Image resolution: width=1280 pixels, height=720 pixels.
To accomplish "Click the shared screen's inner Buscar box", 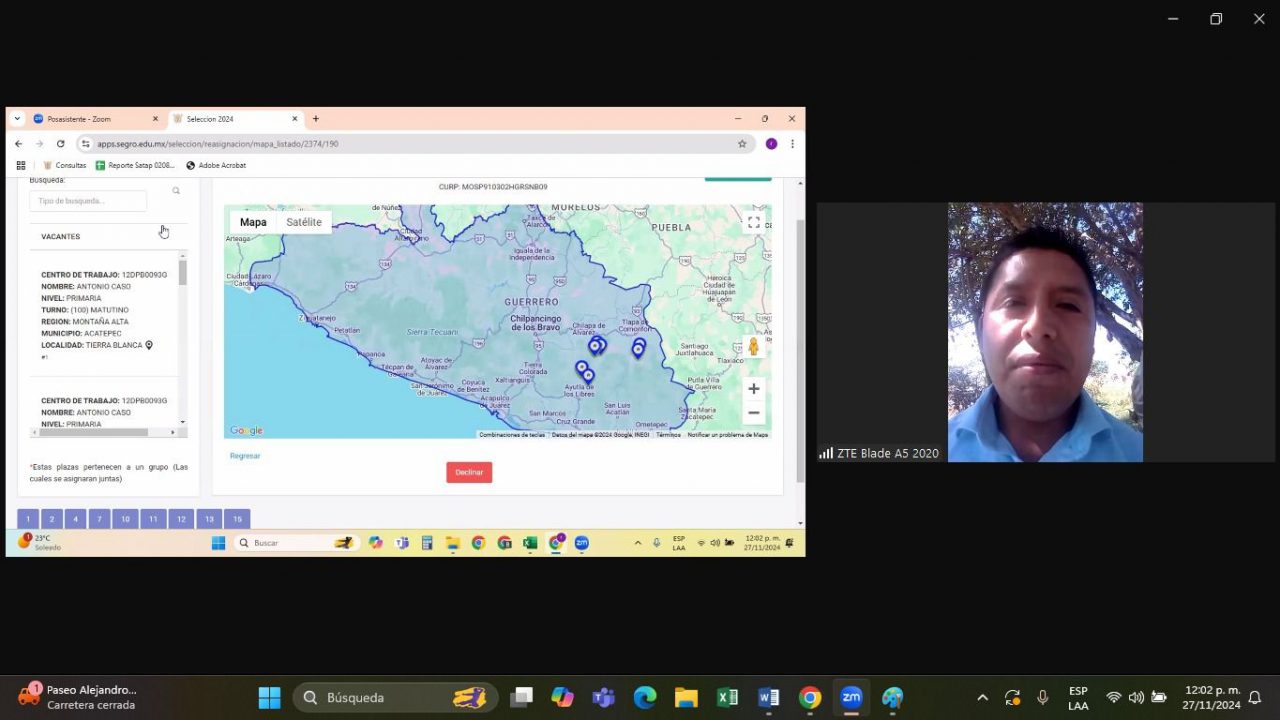I will point(295,543).
